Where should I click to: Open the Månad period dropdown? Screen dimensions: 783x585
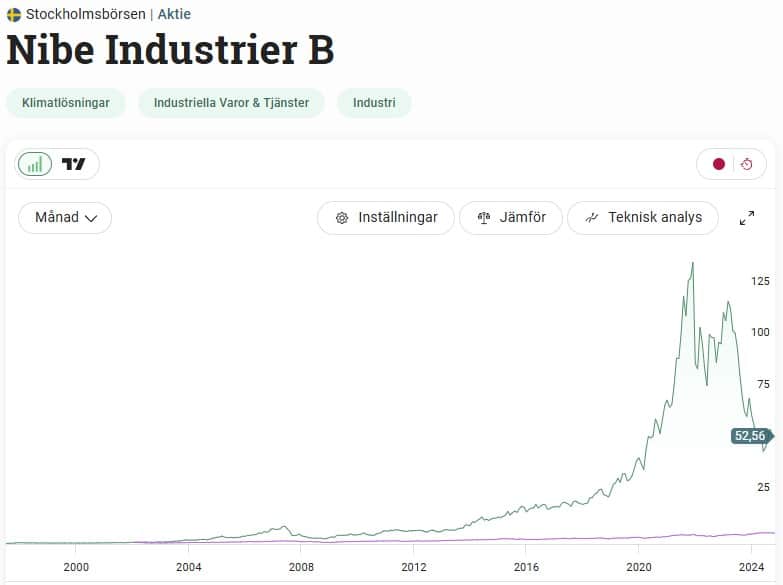(x=57, y=217)
